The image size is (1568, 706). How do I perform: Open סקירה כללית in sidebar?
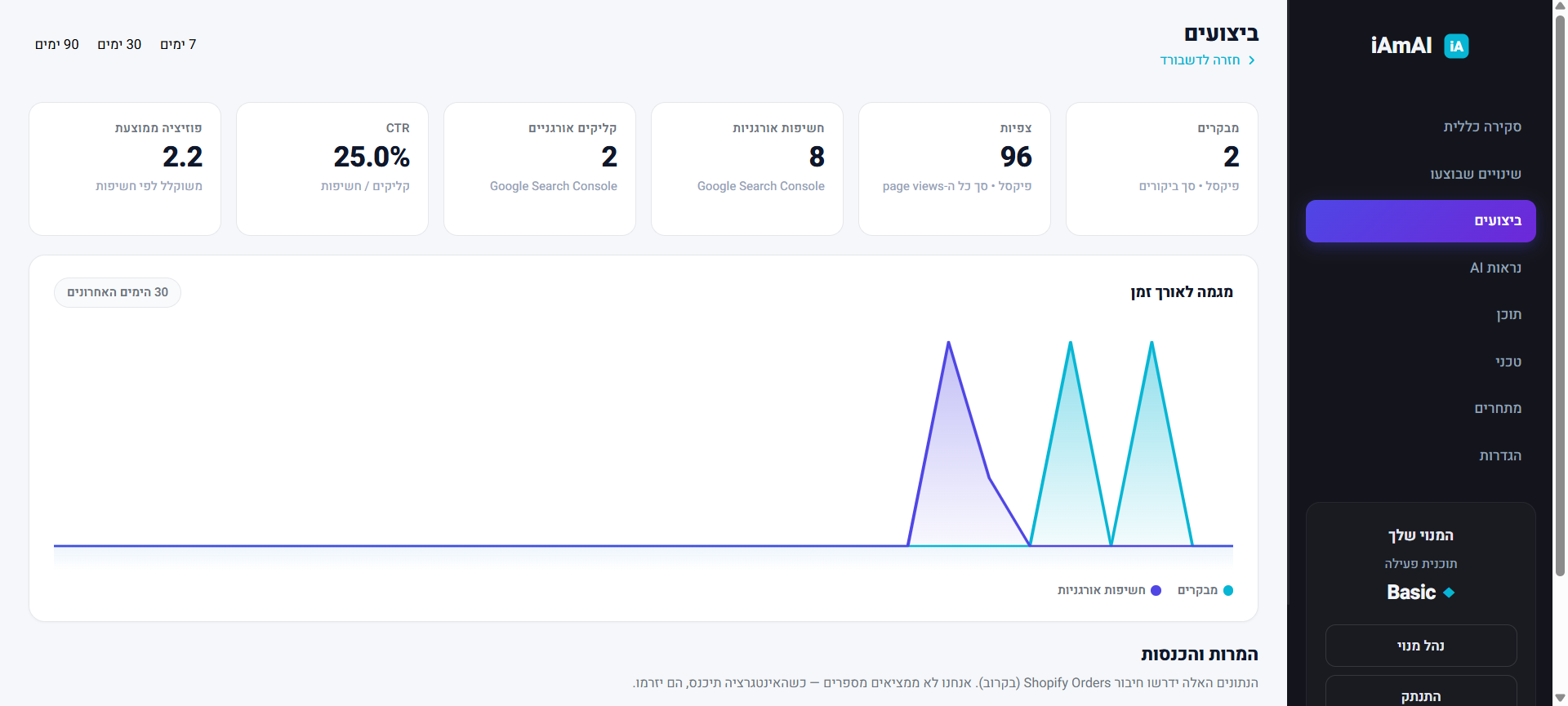[x=1421, y=127]
